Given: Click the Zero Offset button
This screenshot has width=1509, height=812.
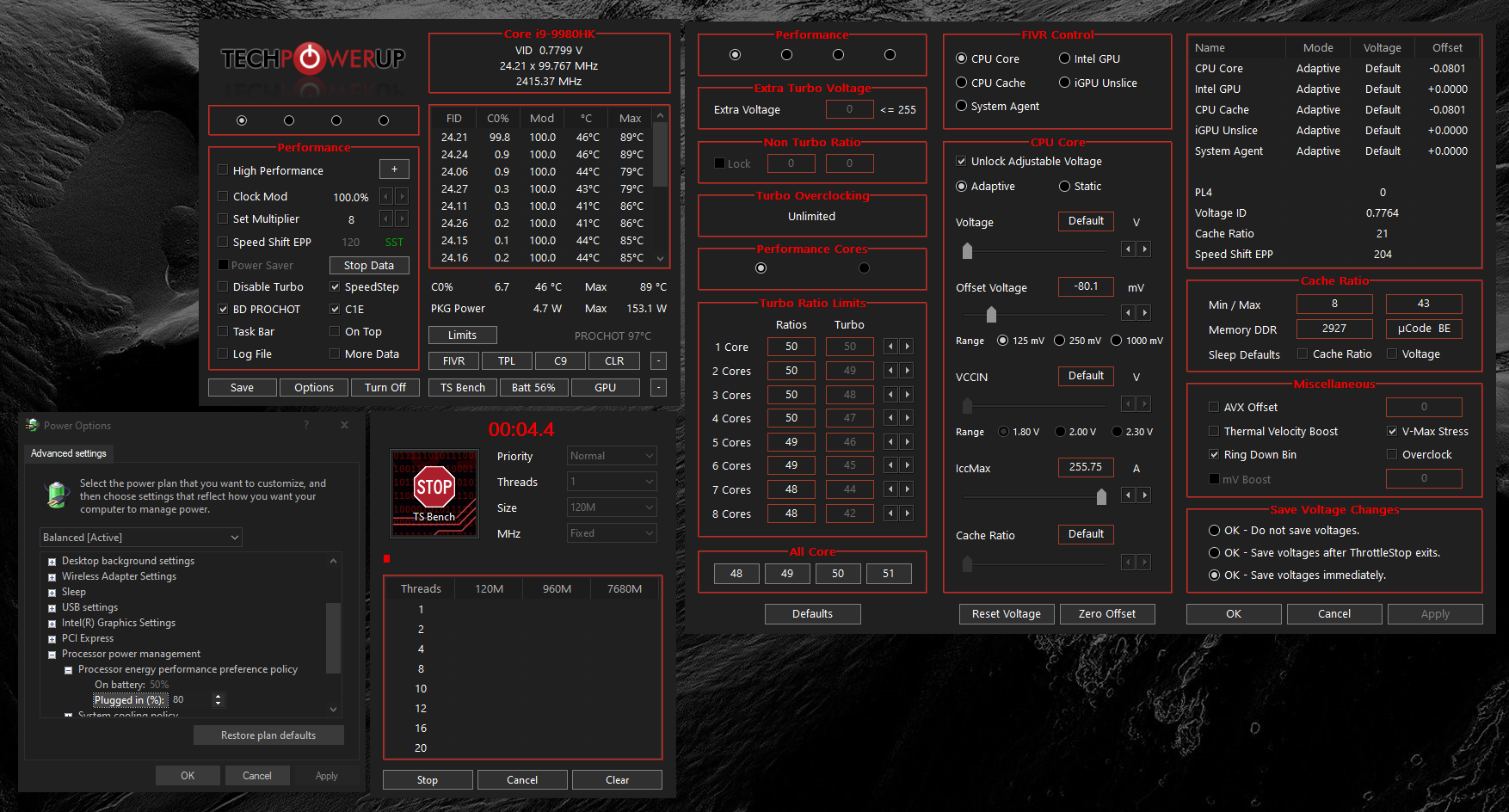Looking at the screenshot, I should click(x=1107, y=613).
